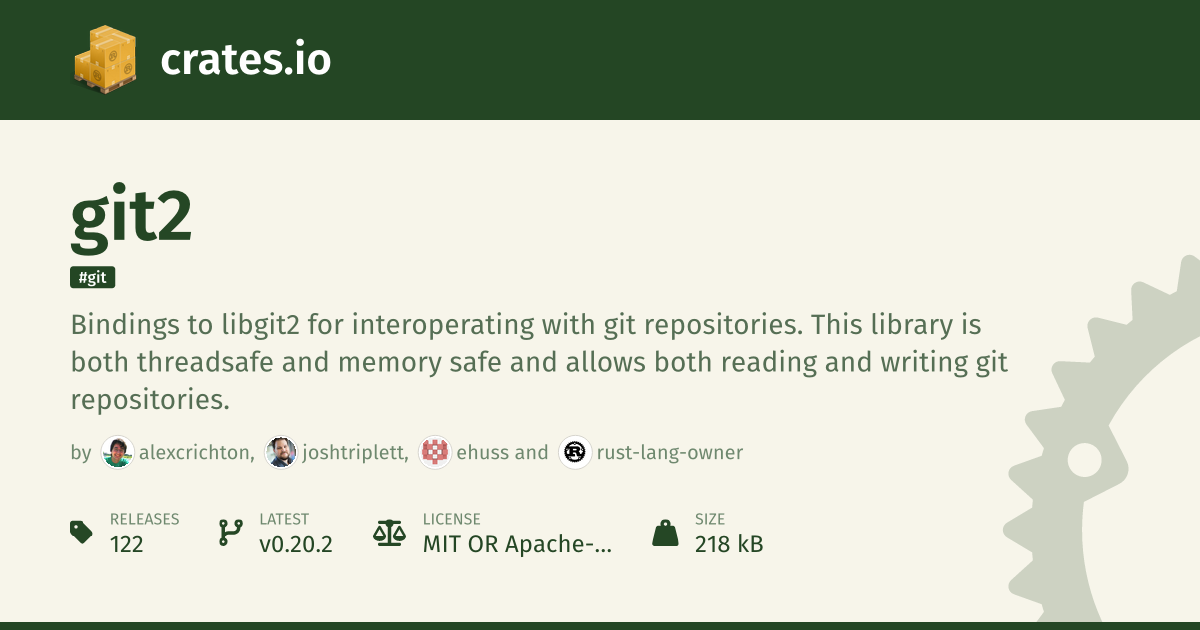The height and width of the screenshot is (630, 1200).
Task: Click the MIT OR Apache license text
Action: click(517, 544)
